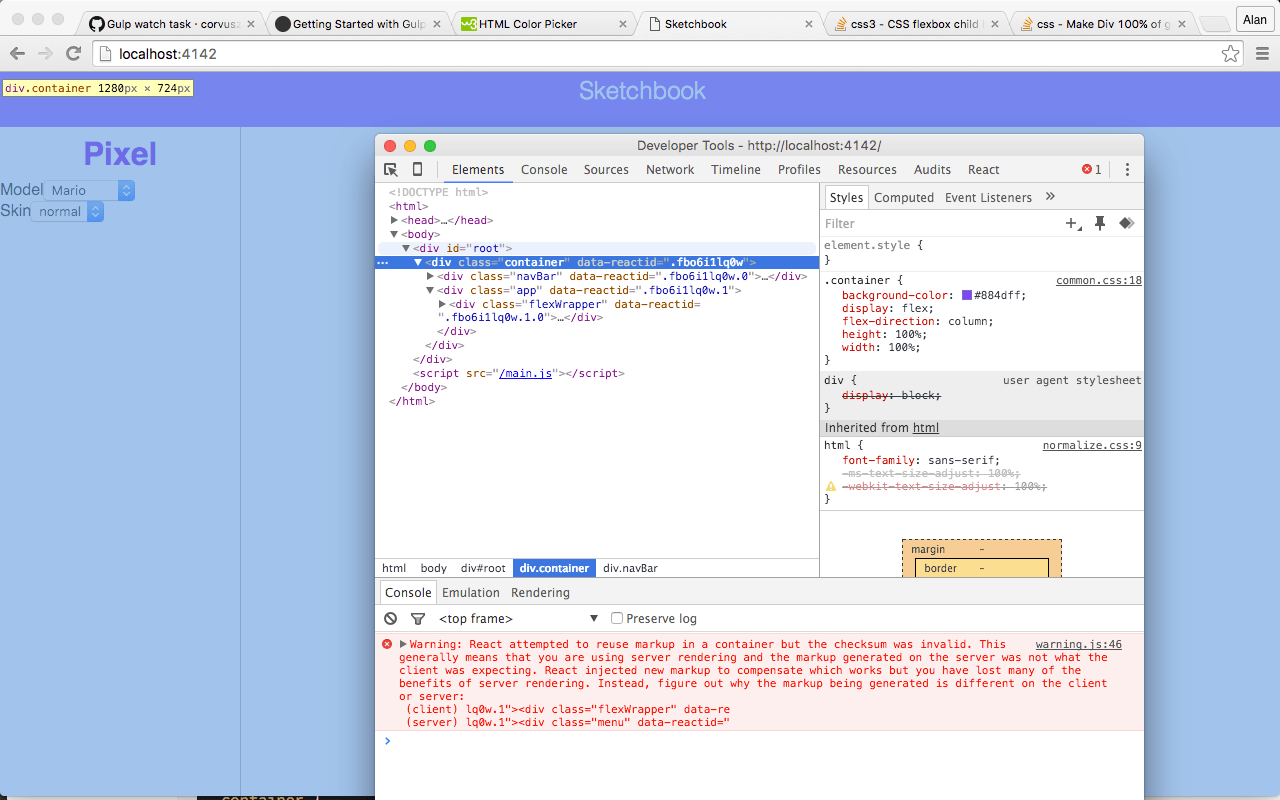The height and width of the screenshot is (800, 1280).
Task: Open common.css:18 source link
Action: click(1099, 281)
